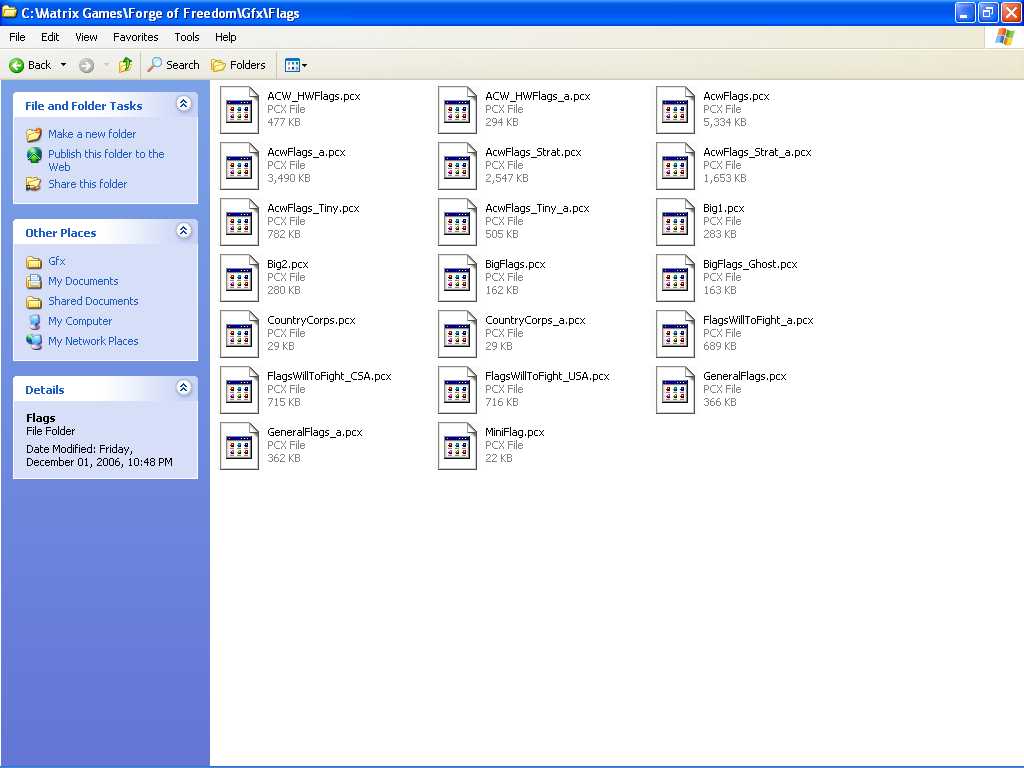Screen dimensions: 1024x768
Task: Open BigFlags_Ghost.pcx via its icon
Action: [x=675, y=277]
